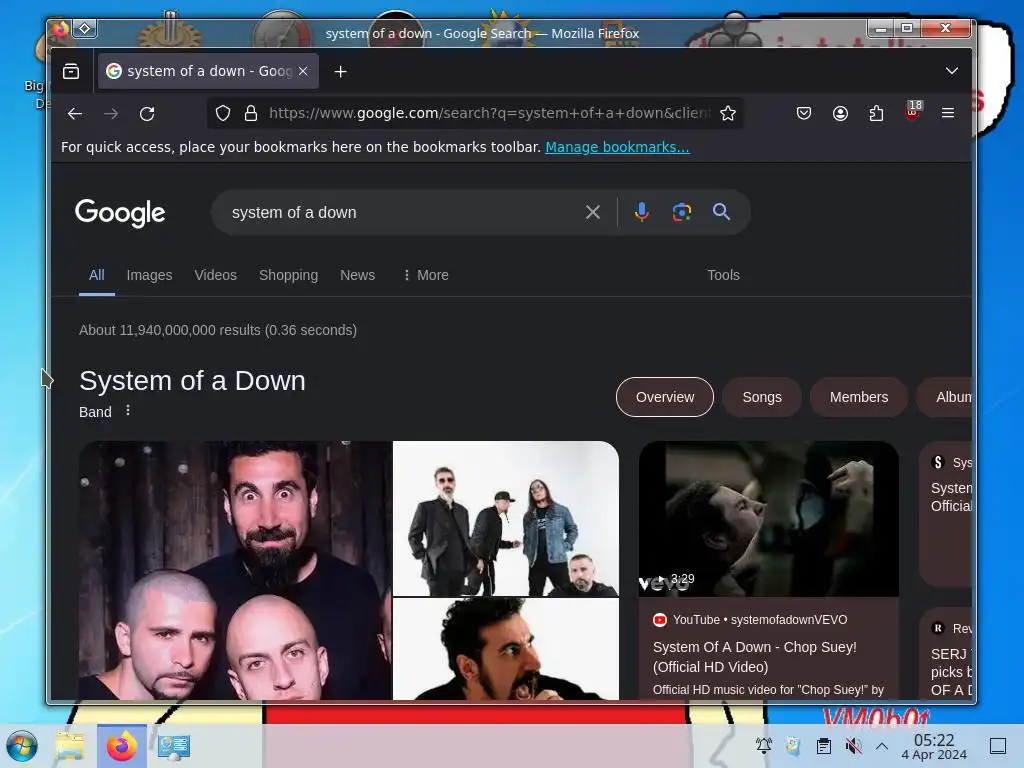Expand the More search categories menu
The image size is (1024, 768).
coord(426,275)
